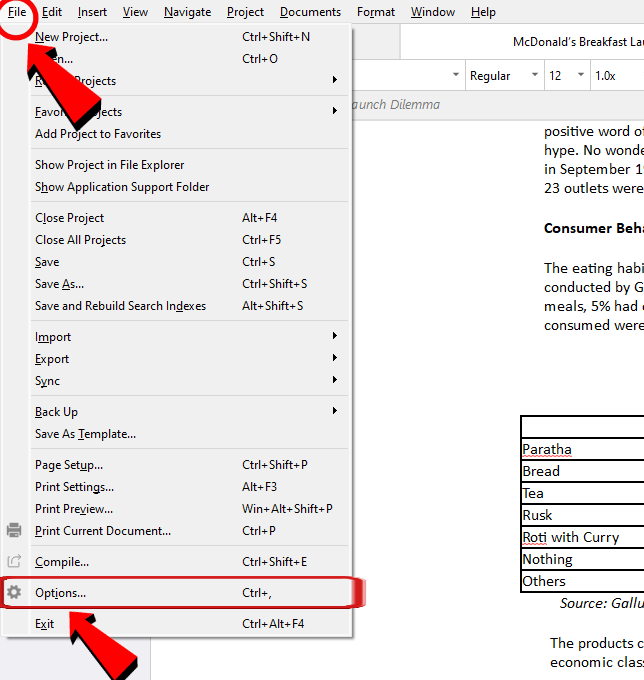
Task: Choose New Project from File menu
Action: coord(190,37)
